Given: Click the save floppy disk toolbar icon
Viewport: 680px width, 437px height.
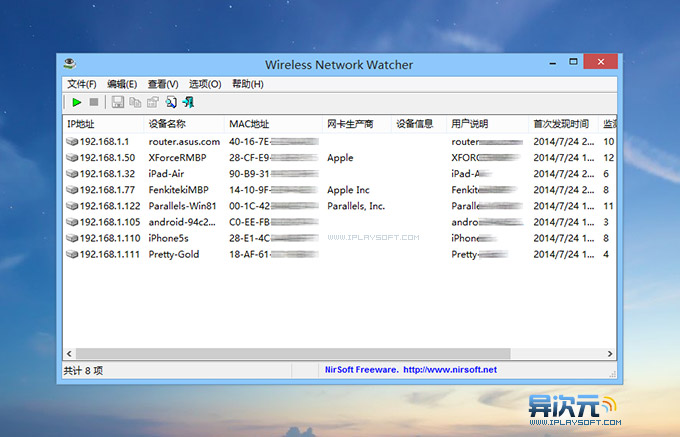Looking at the screenshot, I should [118, 102].
